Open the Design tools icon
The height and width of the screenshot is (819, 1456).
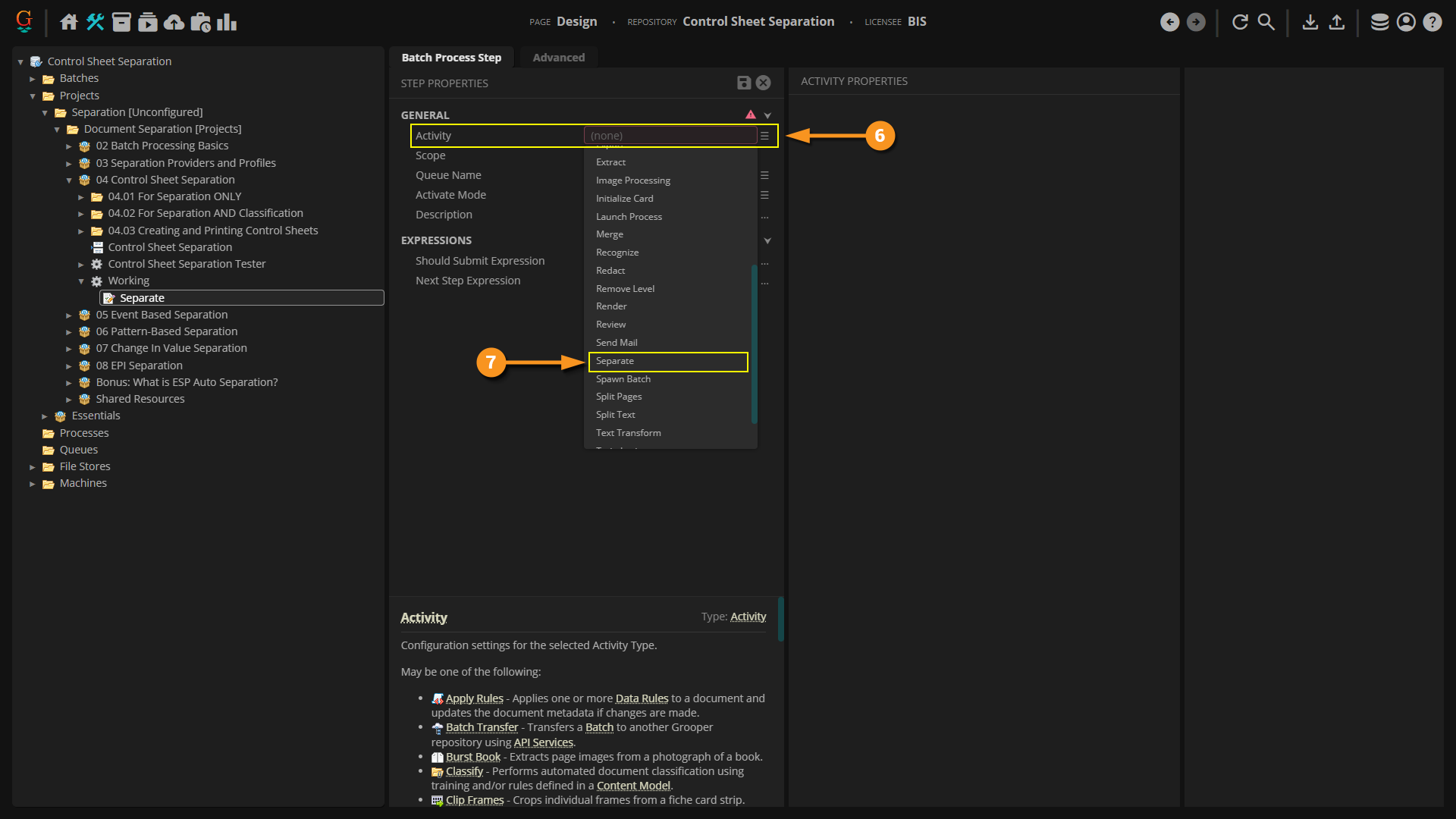95,22
